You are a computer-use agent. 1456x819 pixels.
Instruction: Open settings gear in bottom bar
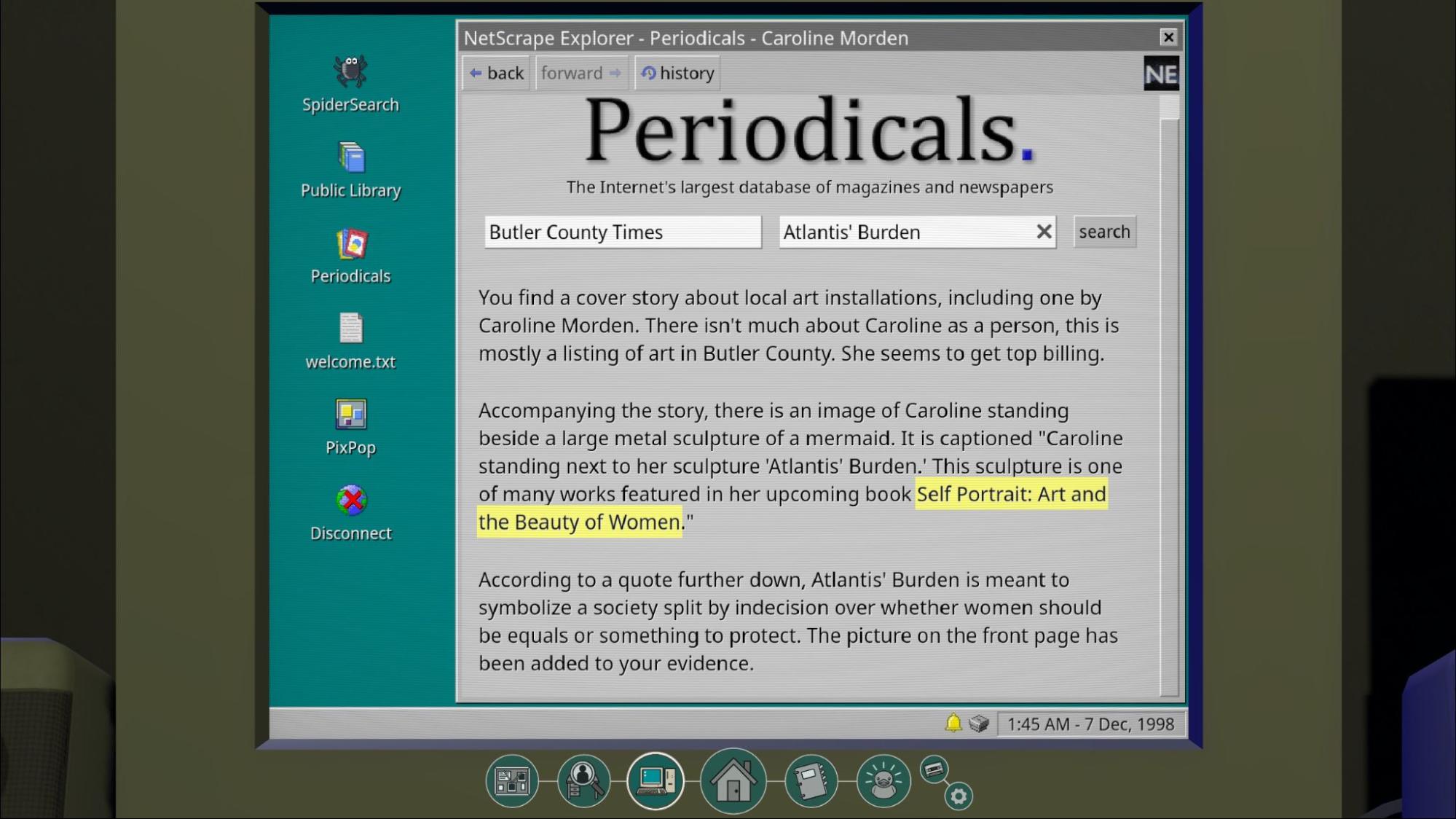[959, 796]
